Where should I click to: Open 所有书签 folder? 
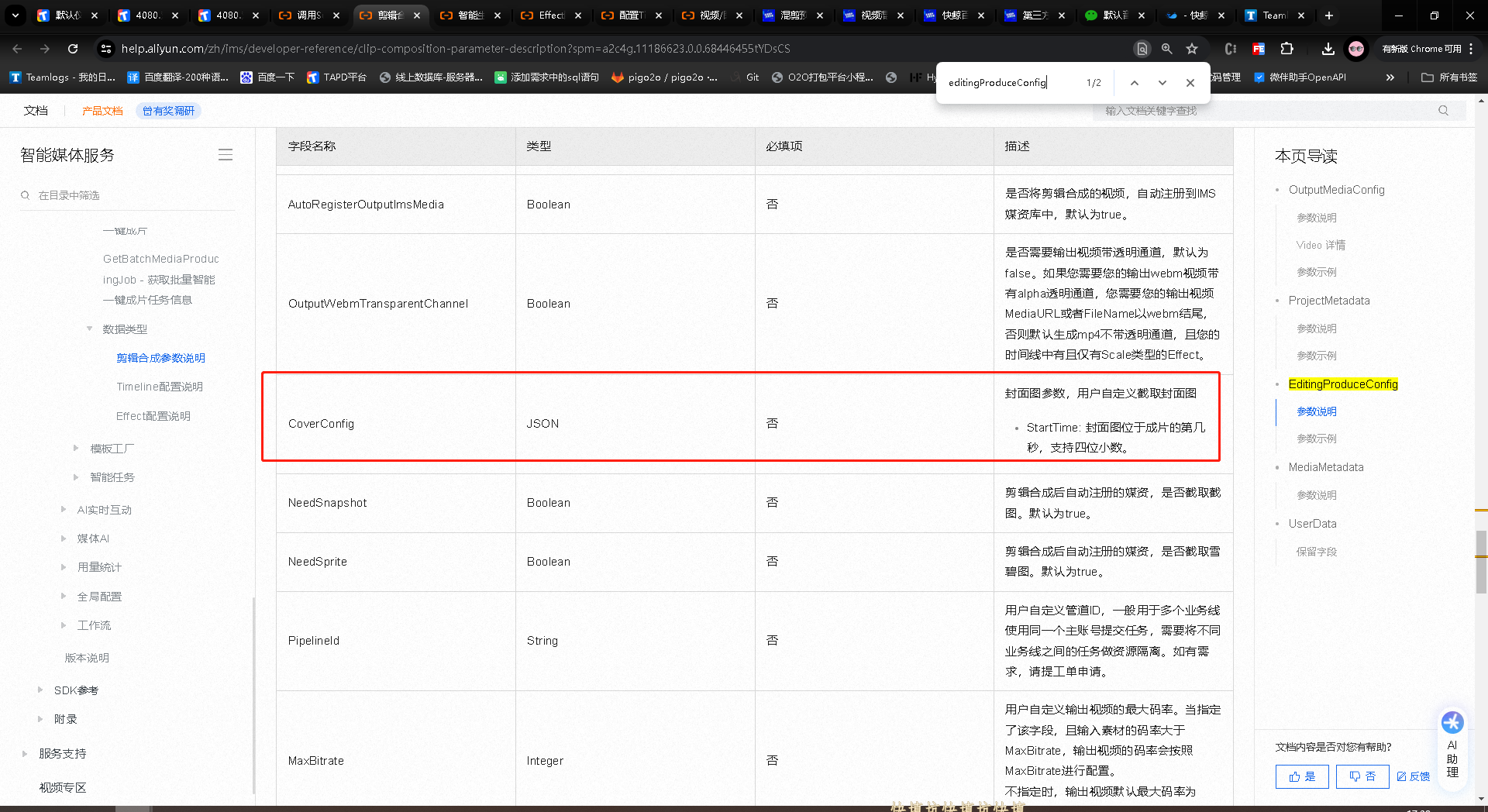tap(1449, 77)
